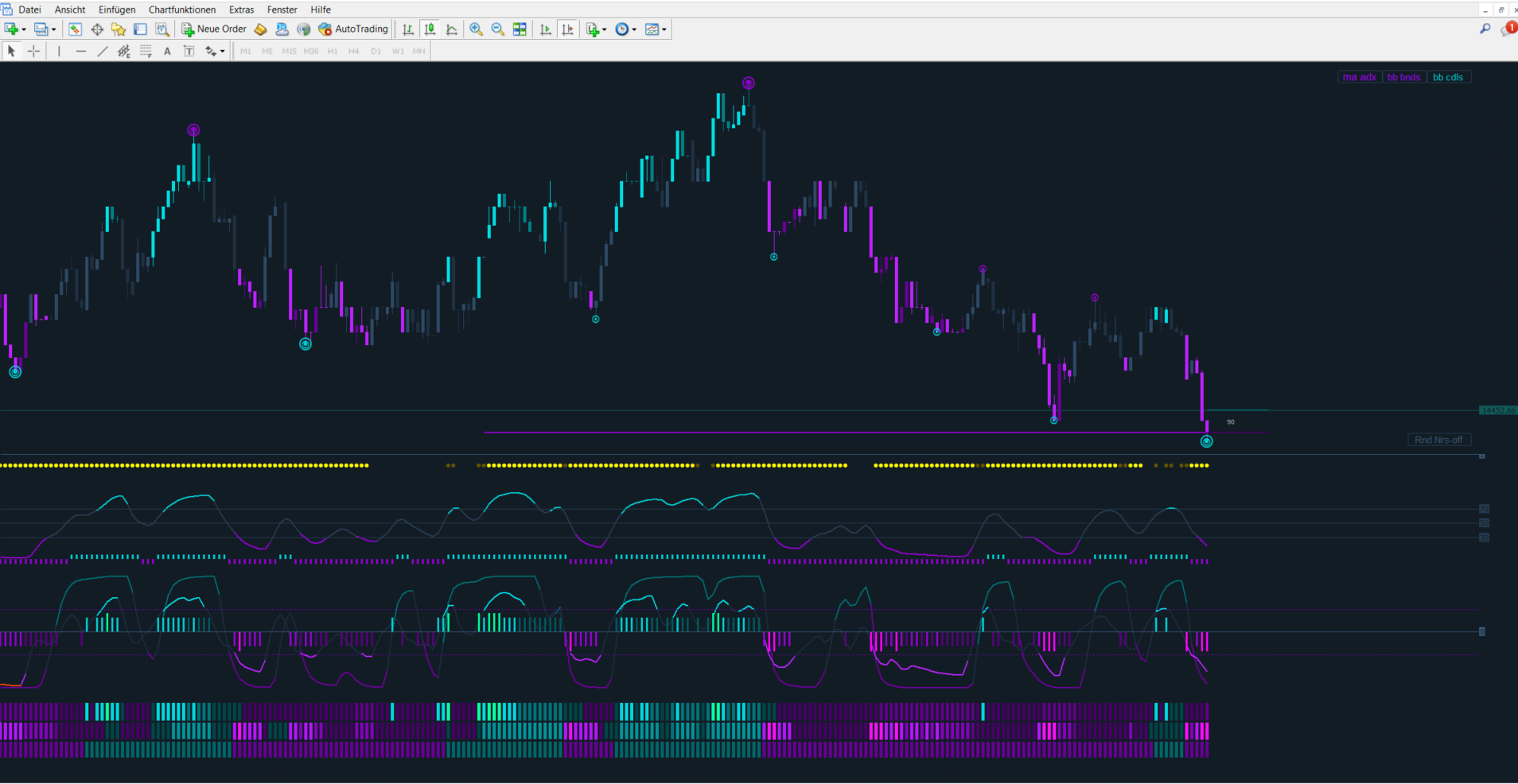Switch chart to candlestick display
The width and height of the screenshot is (1518, 784).
coord(430,29)
